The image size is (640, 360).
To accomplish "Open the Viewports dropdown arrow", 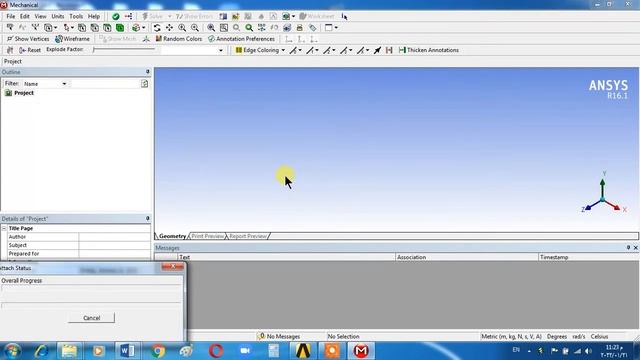I will [x=336, y=28].
